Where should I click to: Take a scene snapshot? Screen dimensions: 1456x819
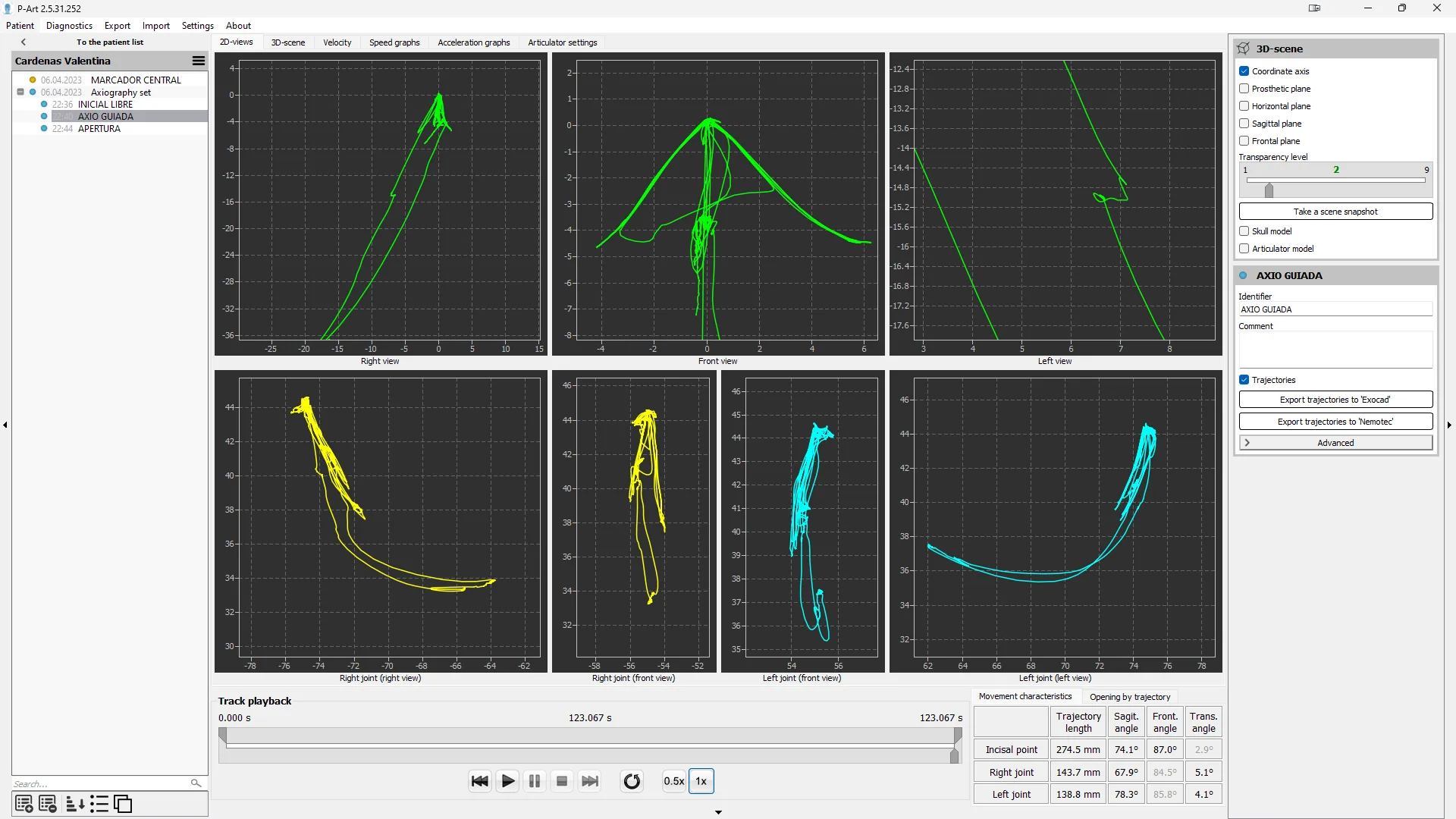click(1335, 212)
